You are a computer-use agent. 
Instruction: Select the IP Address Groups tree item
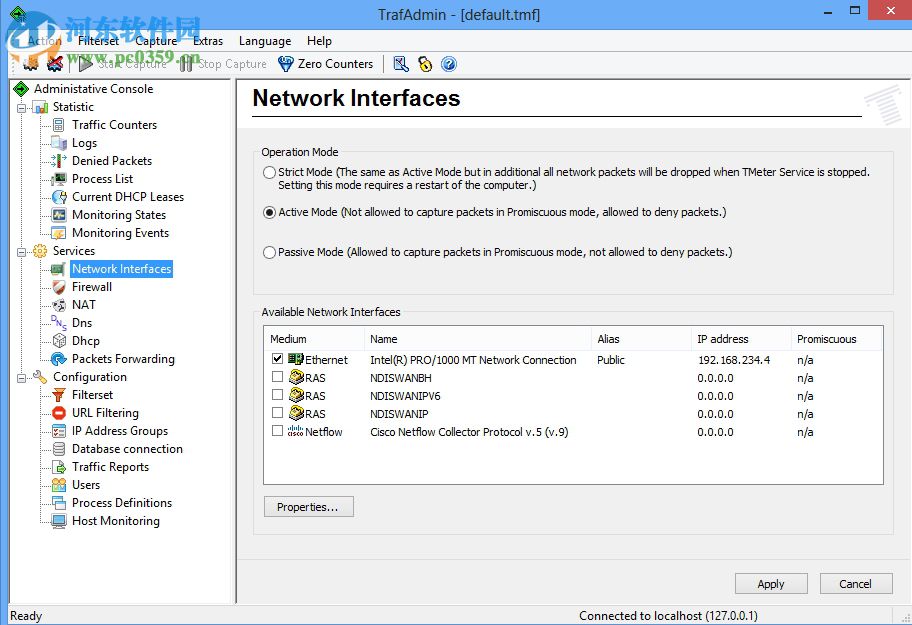(120, 431)
